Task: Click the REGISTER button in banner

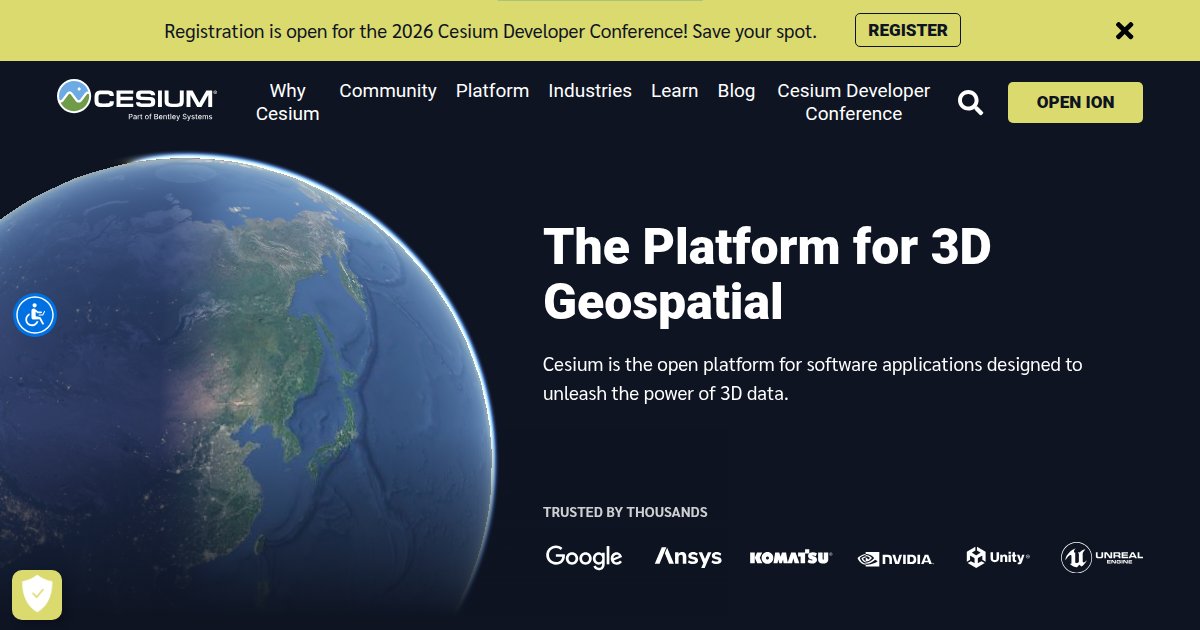Action: pyautogui.click(x=908, y=30)
